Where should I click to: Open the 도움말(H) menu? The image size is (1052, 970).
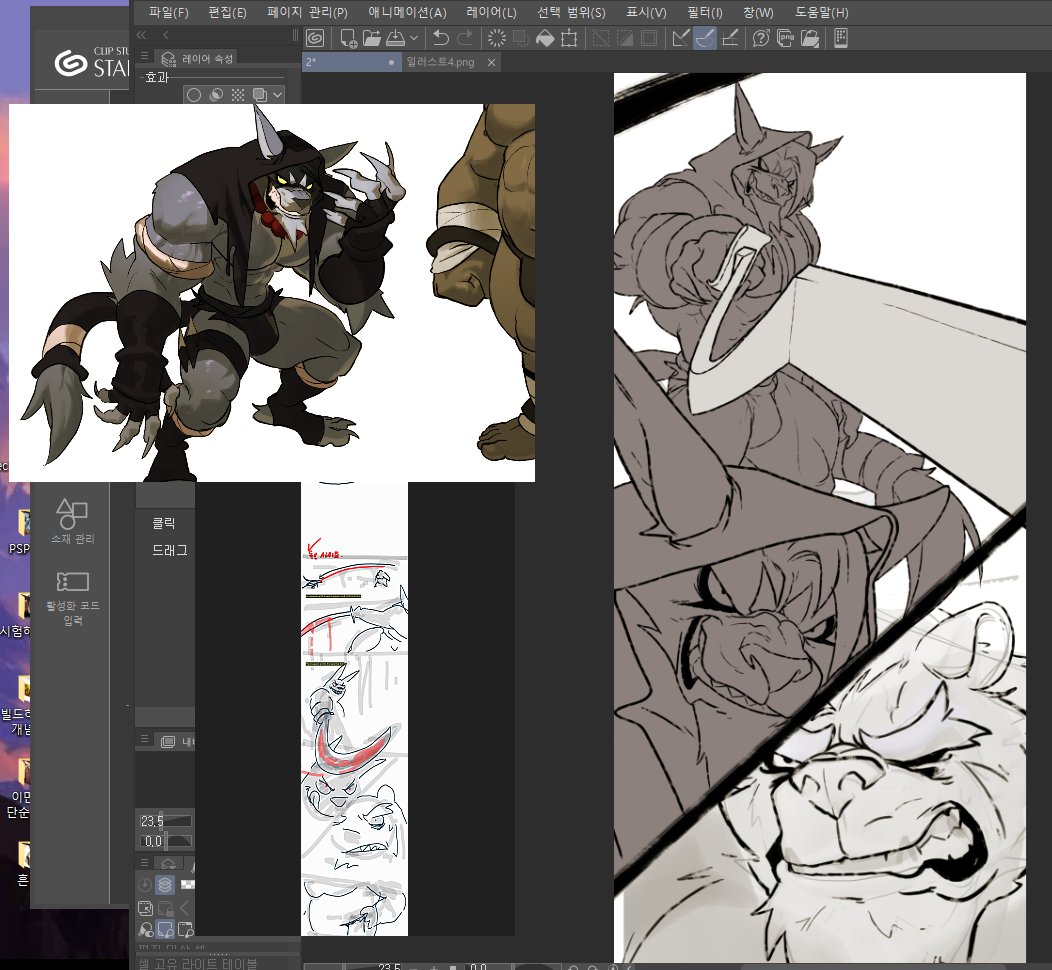click(821, 12)
